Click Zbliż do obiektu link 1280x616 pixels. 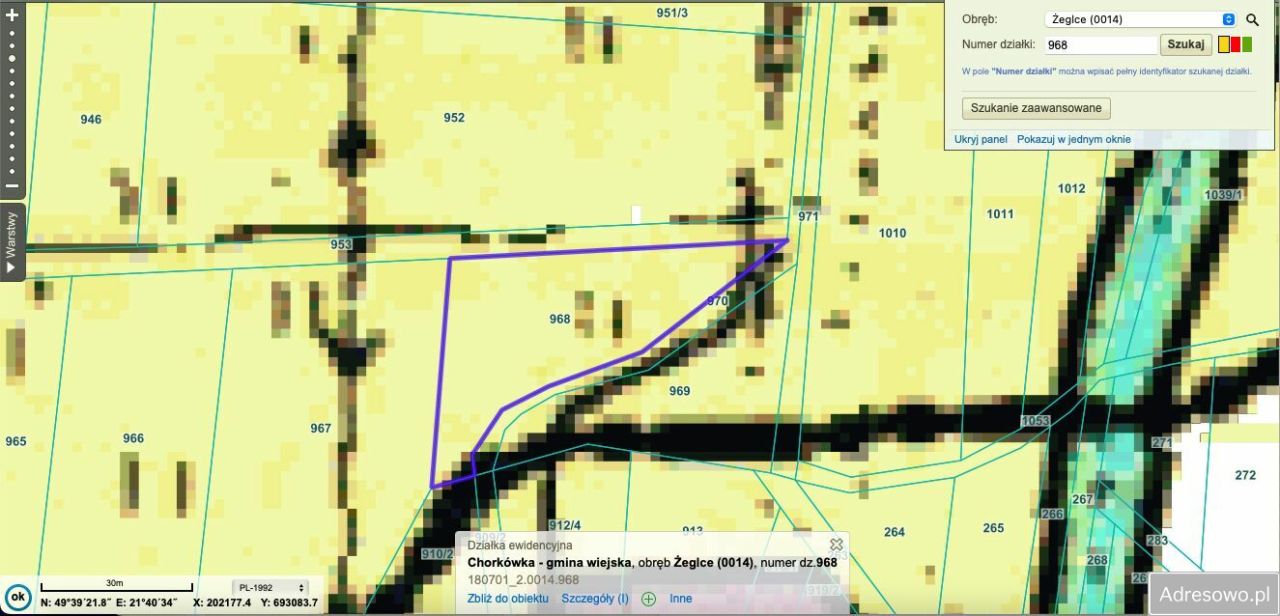click(508, 599)
